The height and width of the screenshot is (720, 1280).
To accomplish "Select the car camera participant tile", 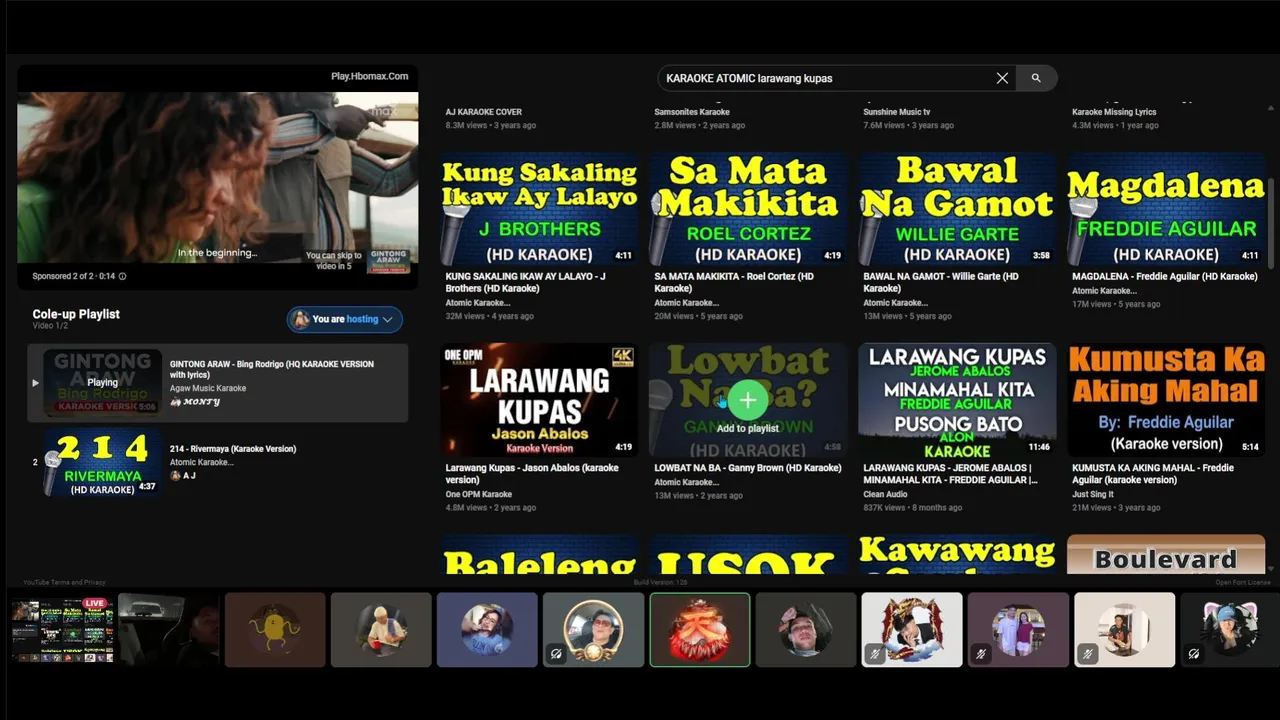I will (x=169, y=630).
